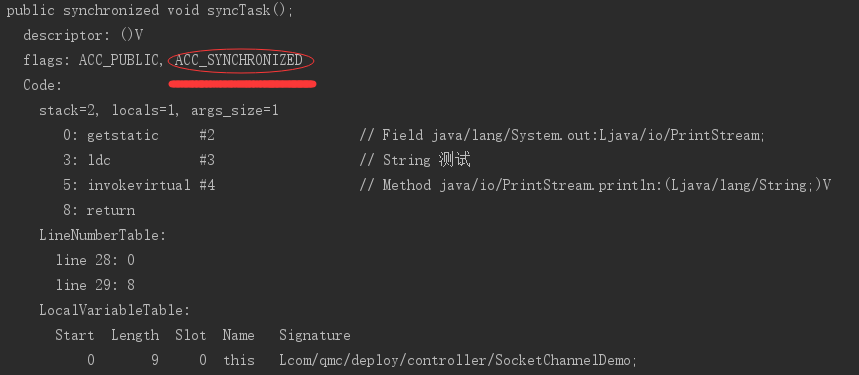Click the LocalVariableTable heading
The height and width of the screenshot is (375, 859).
[114, 310]
